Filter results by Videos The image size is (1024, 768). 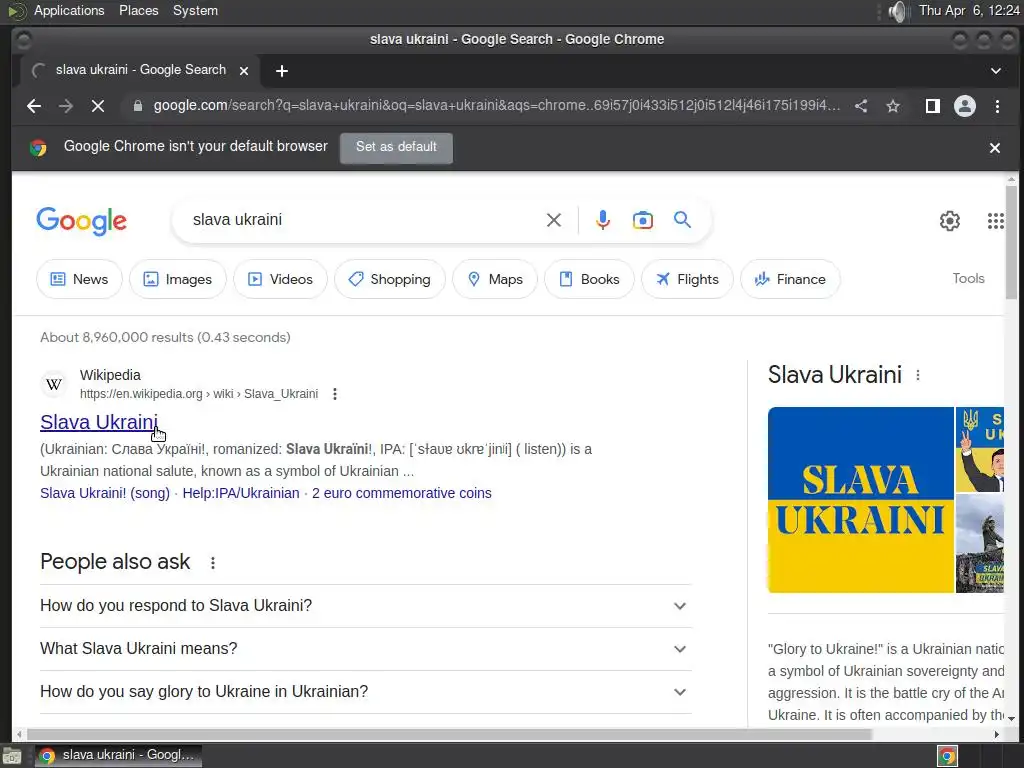(280, 280)
